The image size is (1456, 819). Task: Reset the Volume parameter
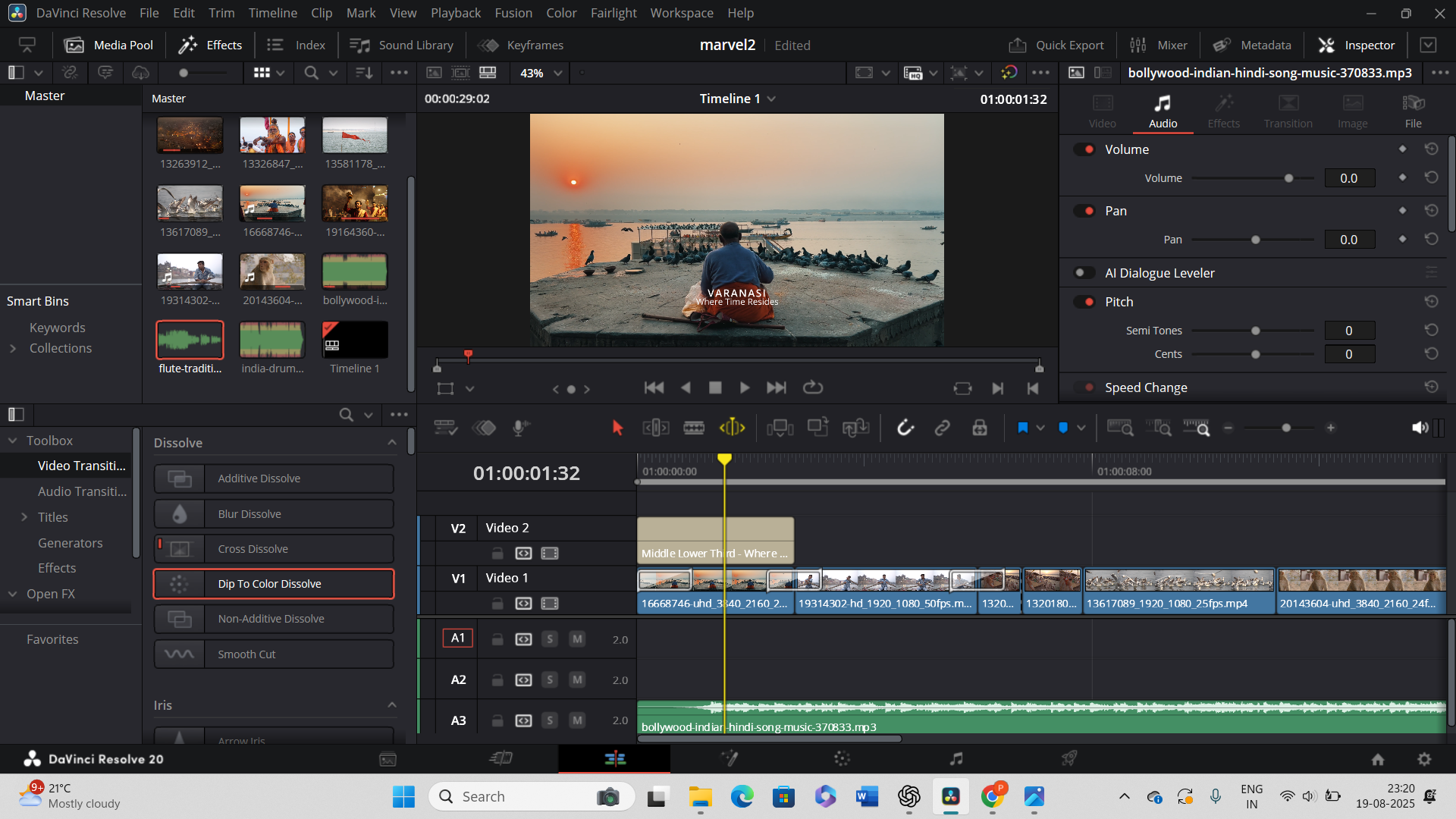tap(1431, 177)
